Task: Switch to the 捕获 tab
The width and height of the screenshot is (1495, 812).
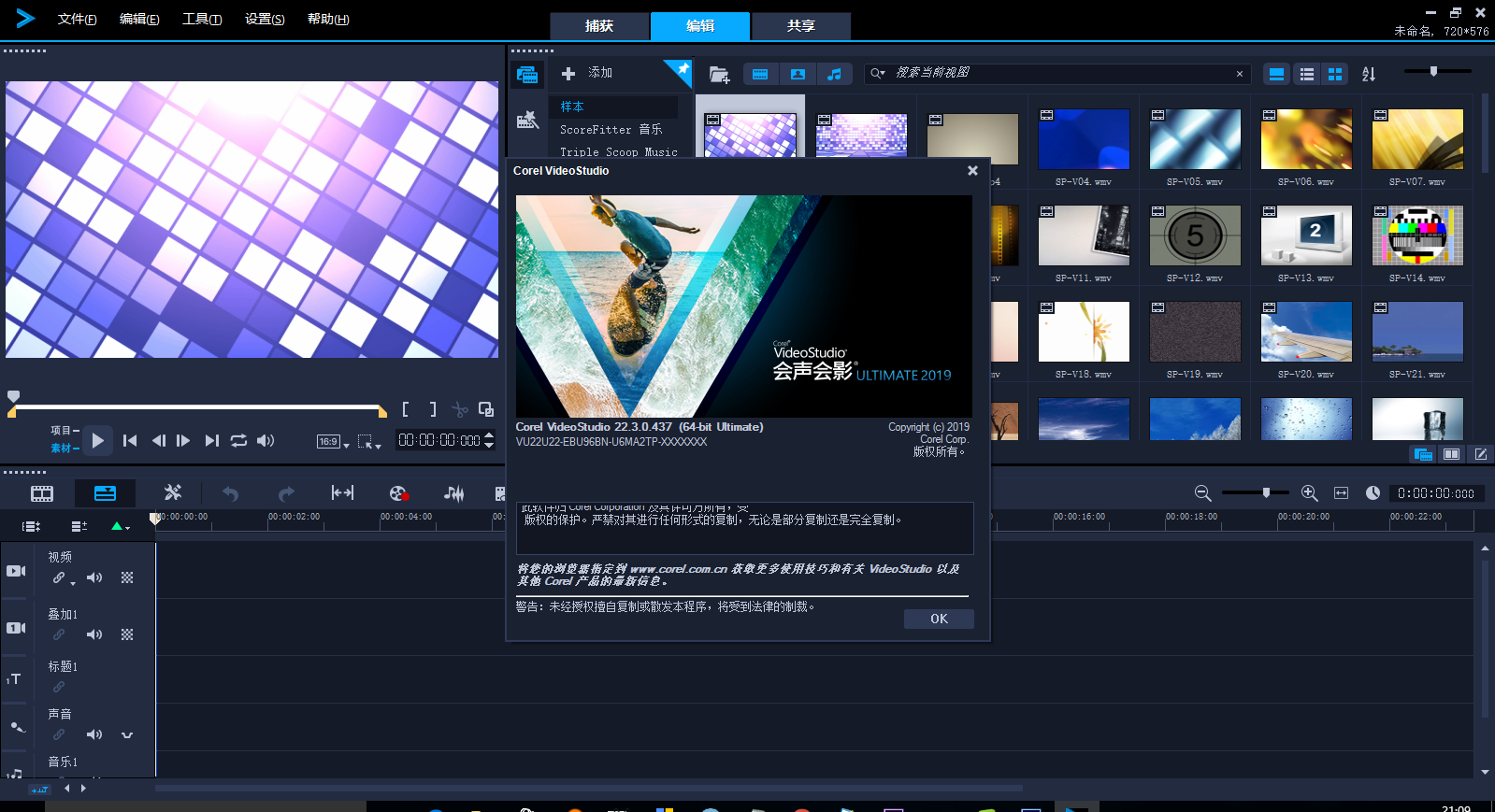Action: coord(599,26)
